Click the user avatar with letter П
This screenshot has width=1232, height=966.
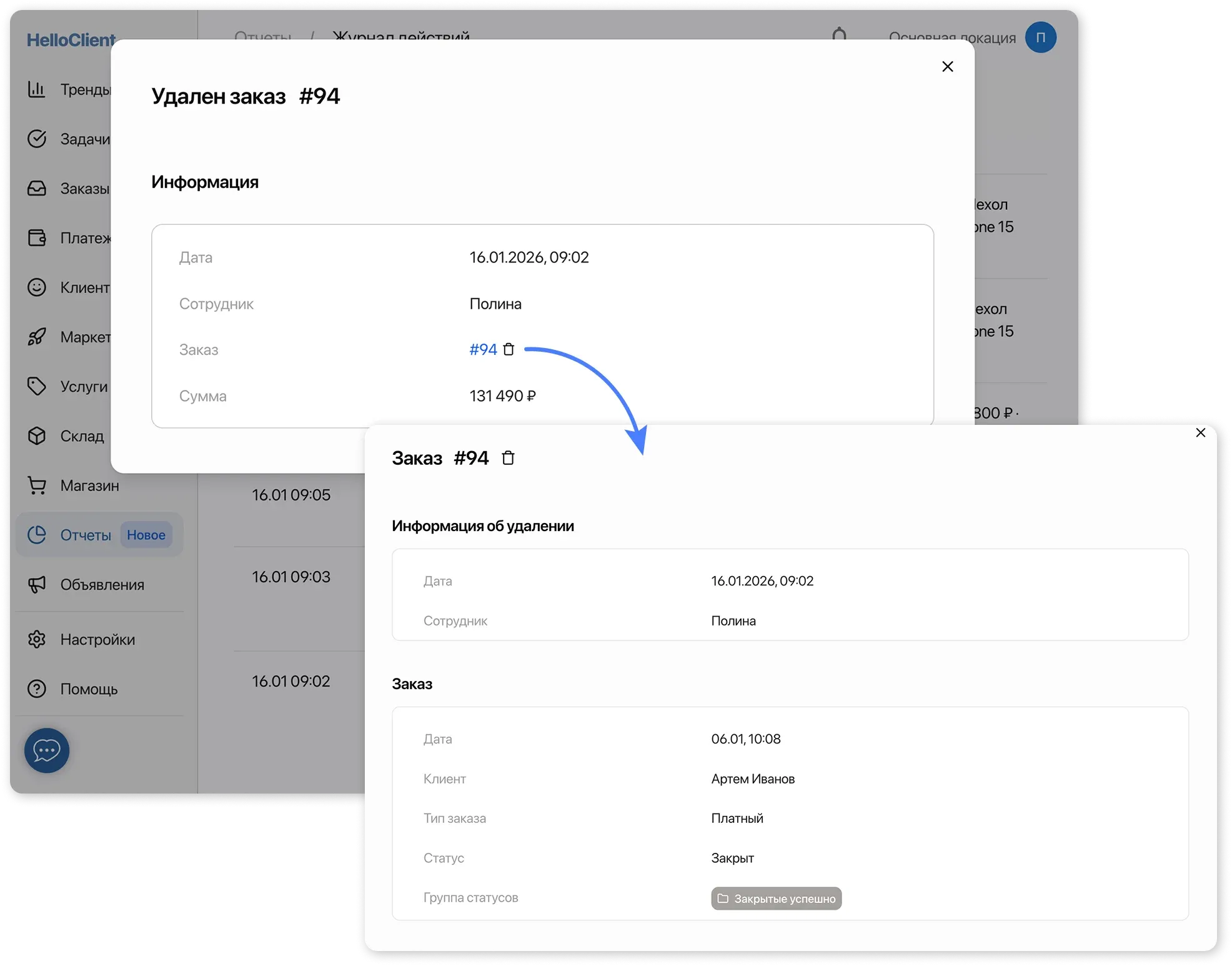(1040, 37)
